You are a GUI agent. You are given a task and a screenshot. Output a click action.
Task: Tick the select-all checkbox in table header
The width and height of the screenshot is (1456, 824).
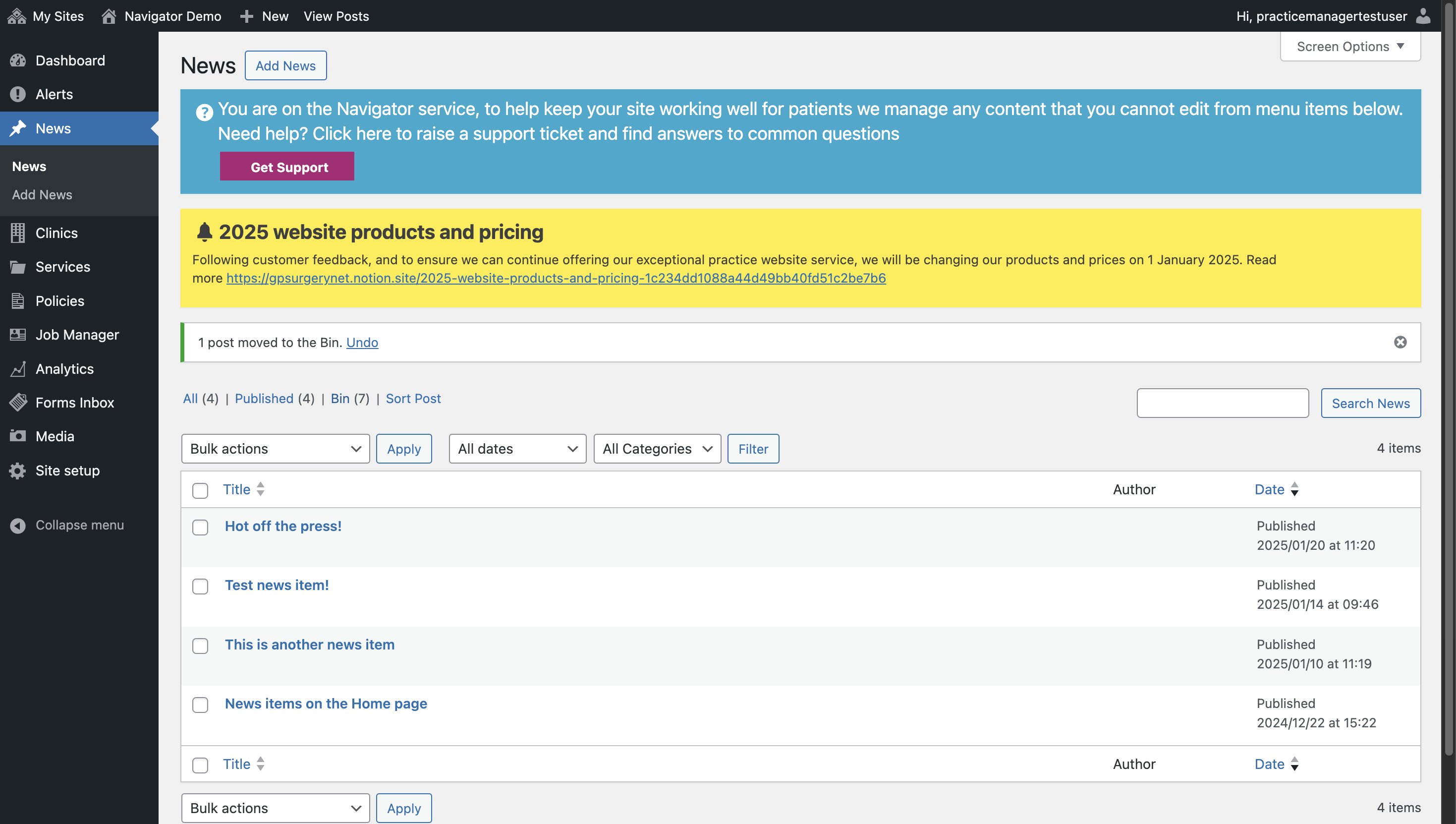[200, 490]
